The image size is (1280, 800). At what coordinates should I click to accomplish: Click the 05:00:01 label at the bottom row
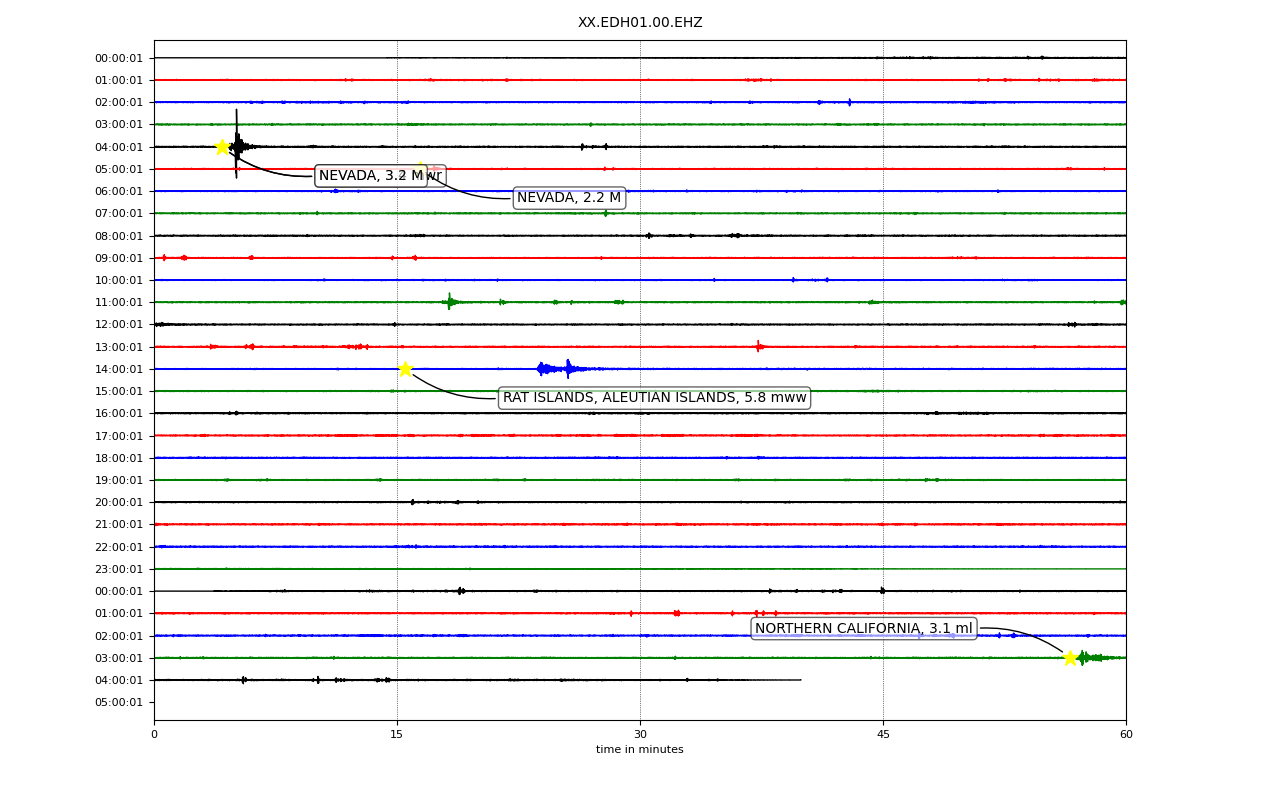(x=119, y=702)
